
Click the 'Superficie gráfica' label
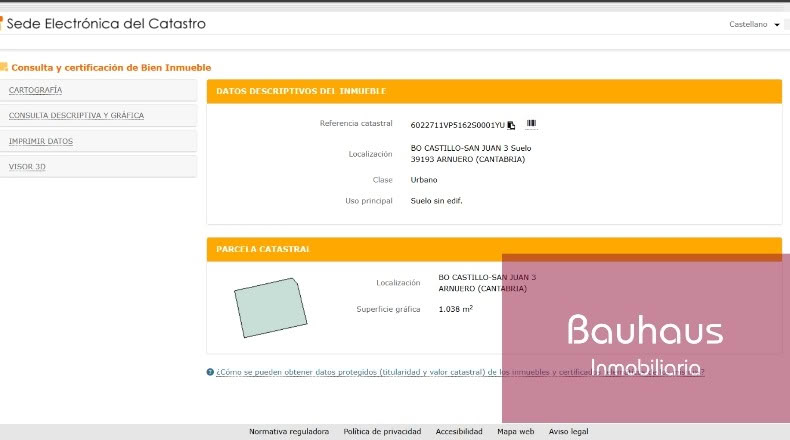click(388, 309)
